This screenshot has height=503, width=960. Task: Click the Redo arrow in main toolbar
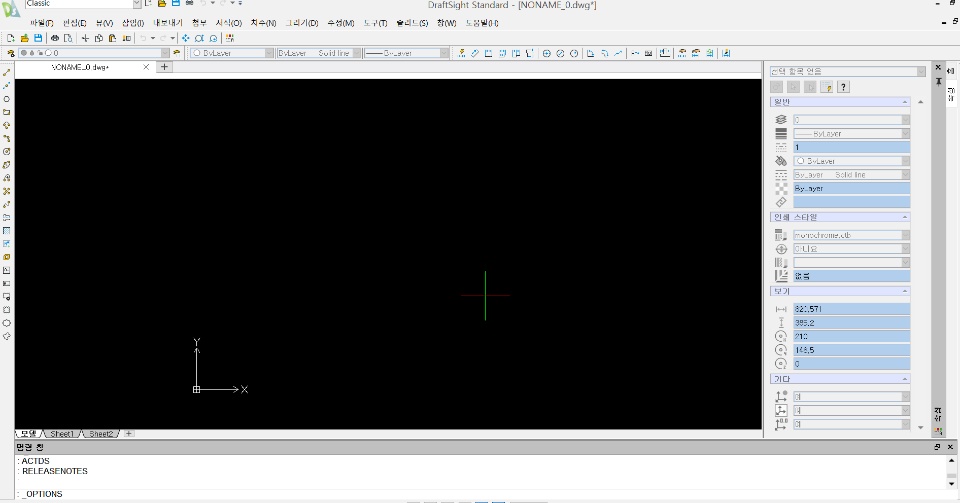(x=163, y=38)
